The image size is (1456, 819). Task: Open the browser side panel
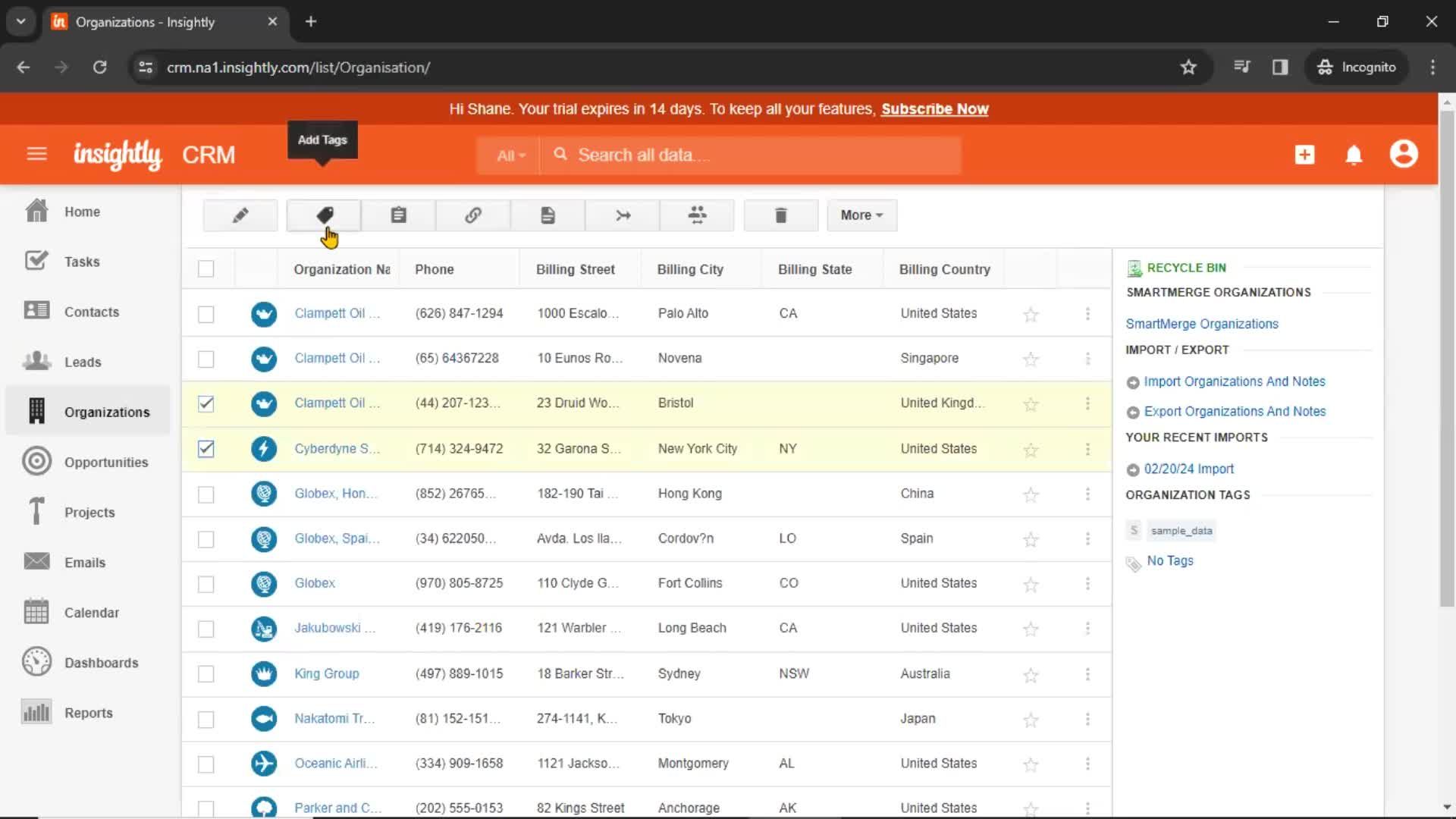(x=1280, y=67)
